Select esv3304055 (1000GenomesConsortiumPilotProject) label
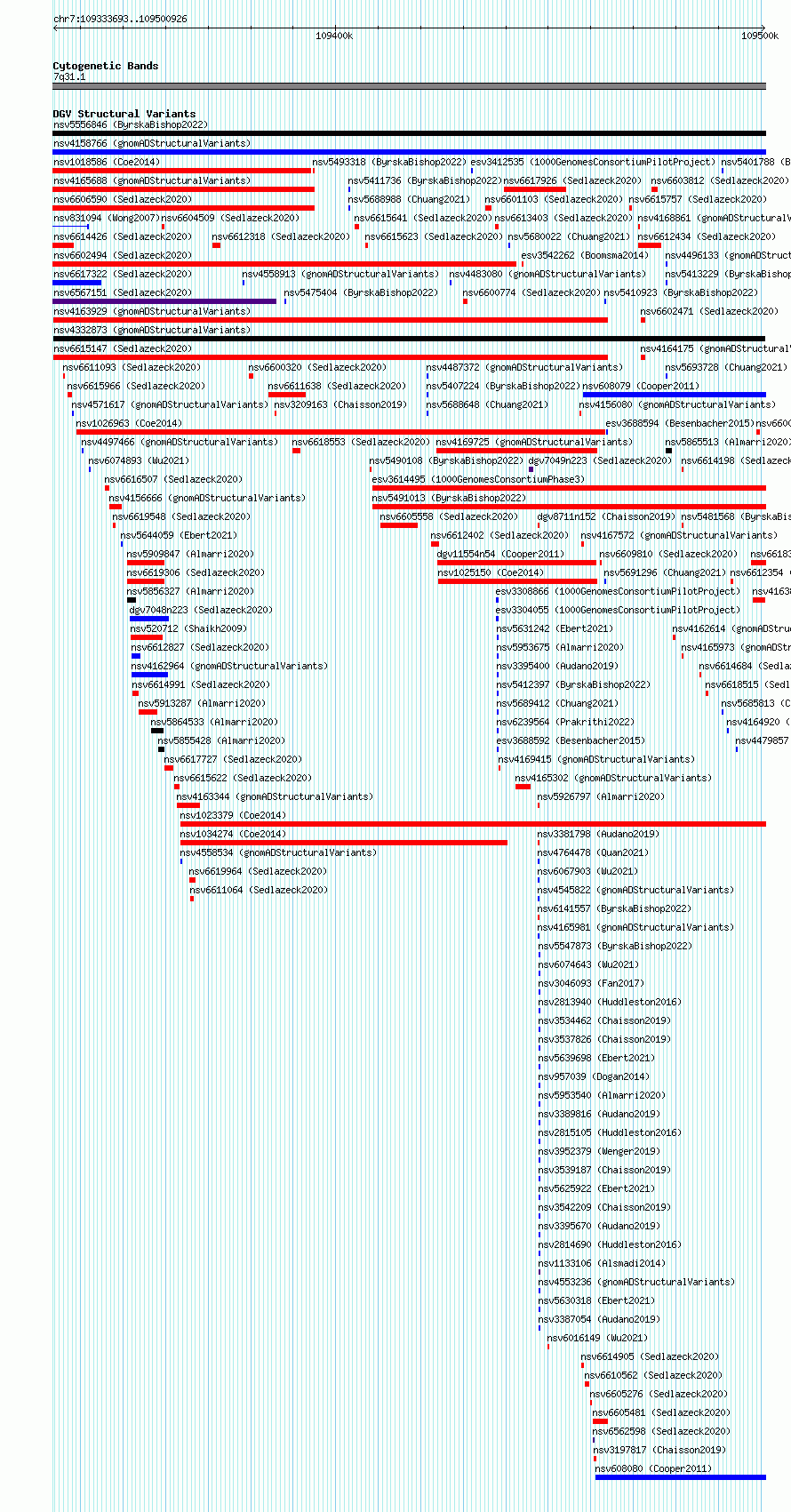 pos(618,611)
